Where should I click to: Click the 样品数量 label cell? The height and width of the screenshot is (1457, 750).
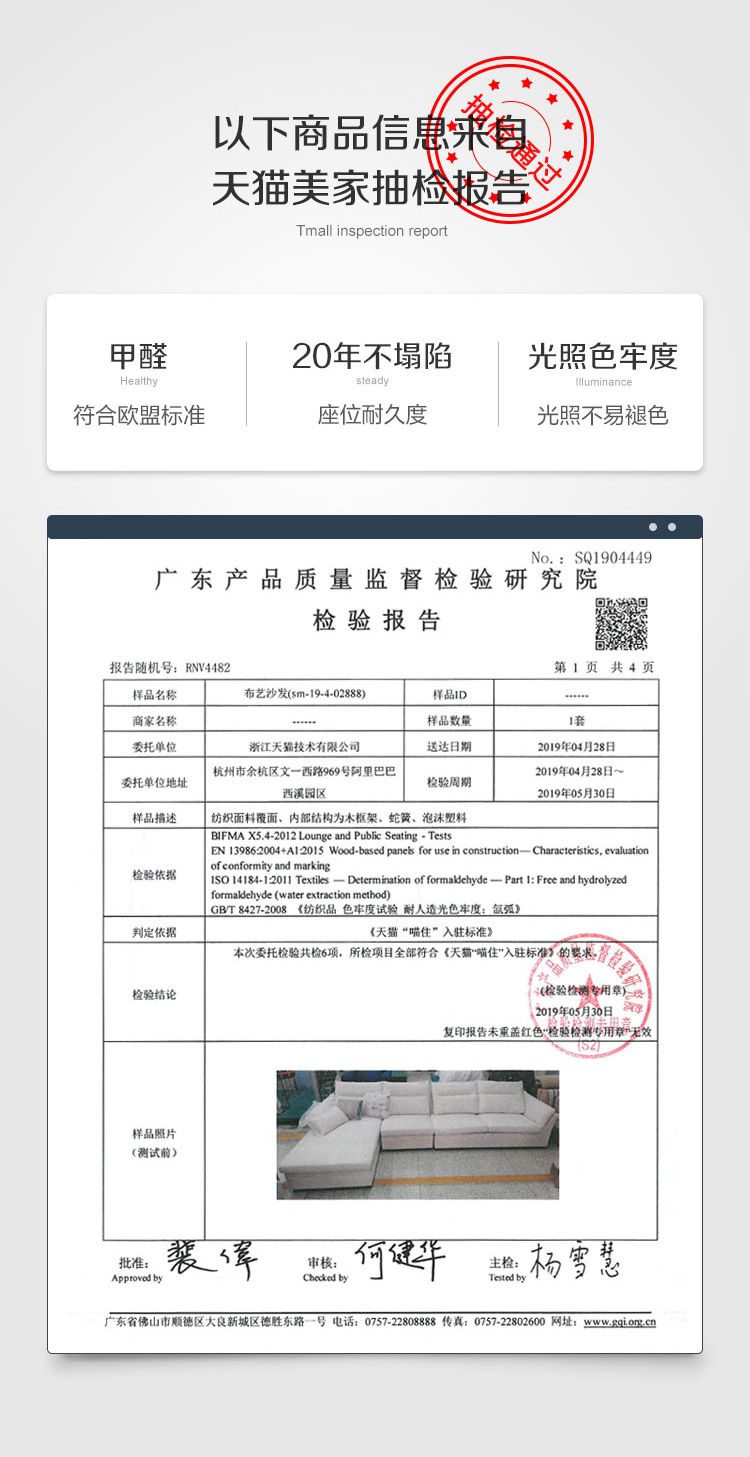[449, 720]
